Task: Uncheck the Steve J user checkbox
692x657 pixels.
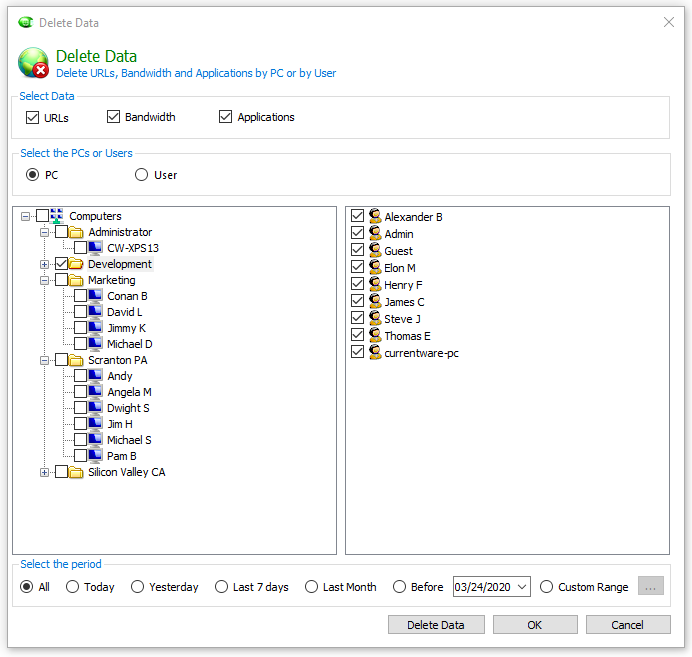Action: pyautogui.click(x=357, y=318)
